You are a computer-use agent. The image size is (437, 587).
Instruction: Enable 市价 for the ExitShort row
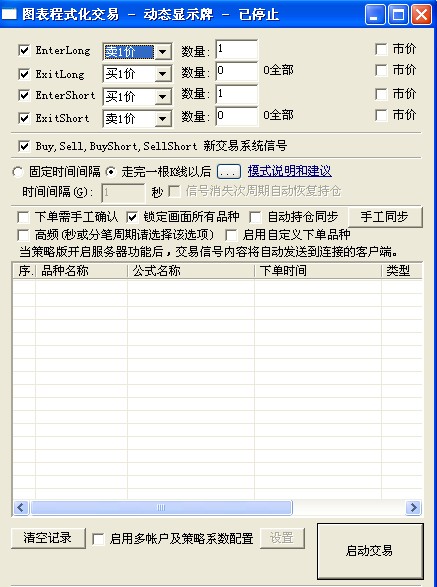[x=381, y=115]
